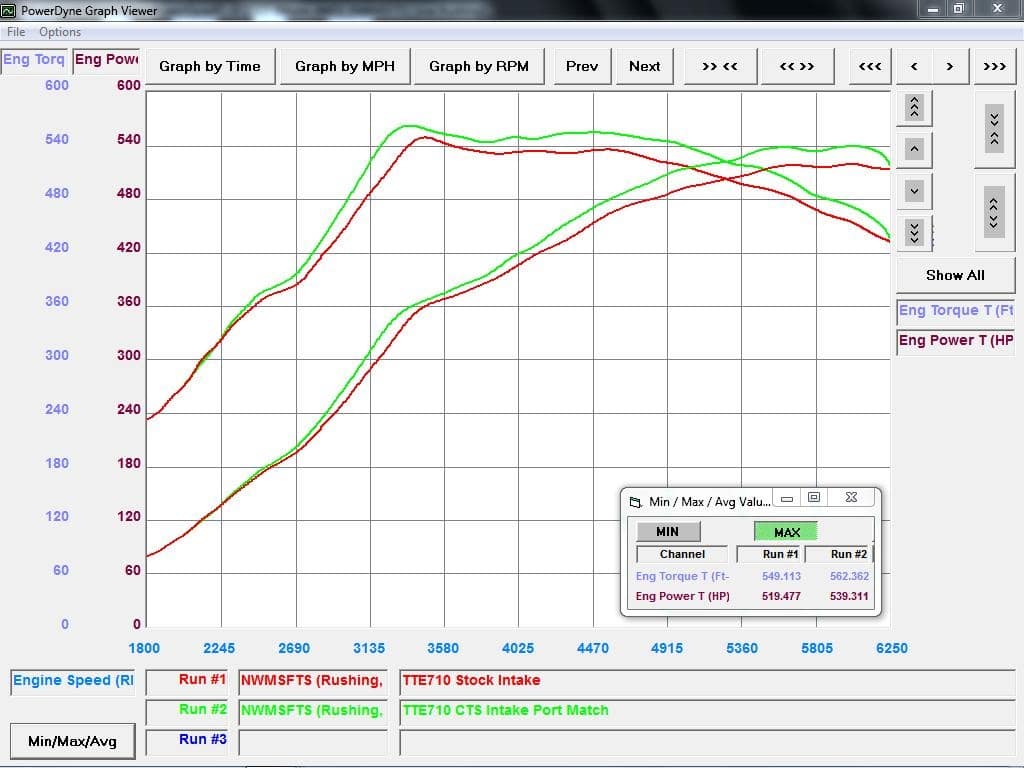Click the "<<<" fast-rewind arrow icon
Screen dimensions: 1024x768
(x=869, y=66)
